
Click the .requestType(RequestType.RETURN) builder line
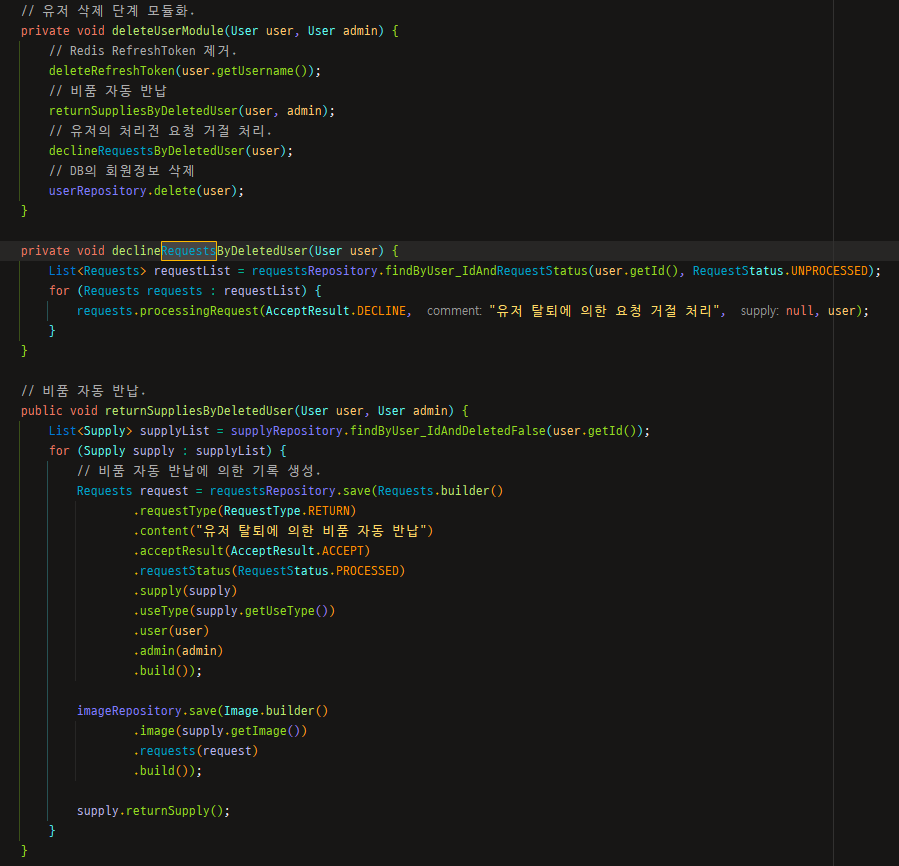tap(245, 511)
